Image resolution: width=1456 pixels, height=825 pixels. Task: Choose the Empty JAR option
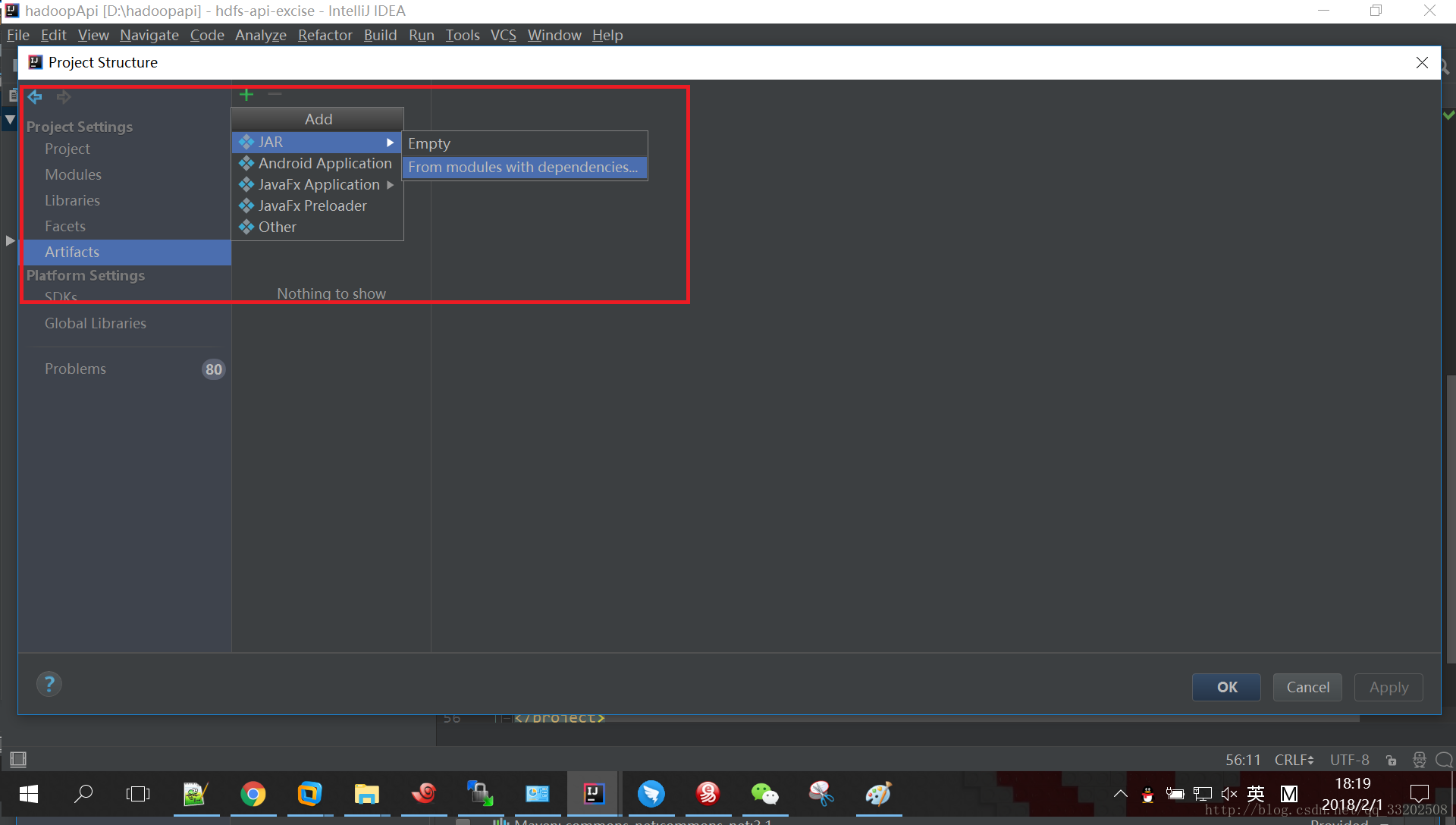[429, 143]
